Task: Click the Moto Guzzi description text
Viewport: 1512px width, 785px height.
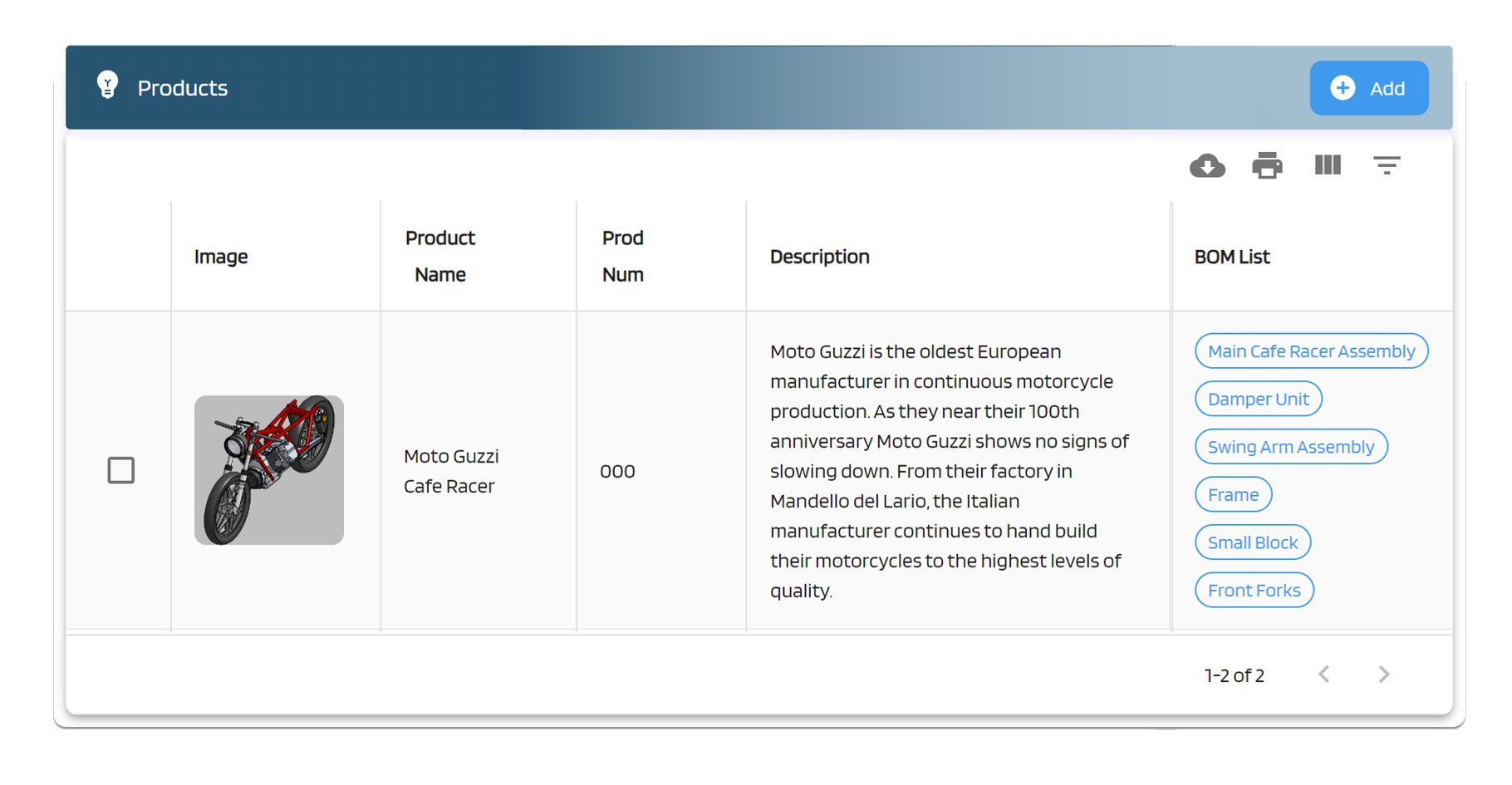Action: [949, 471]
